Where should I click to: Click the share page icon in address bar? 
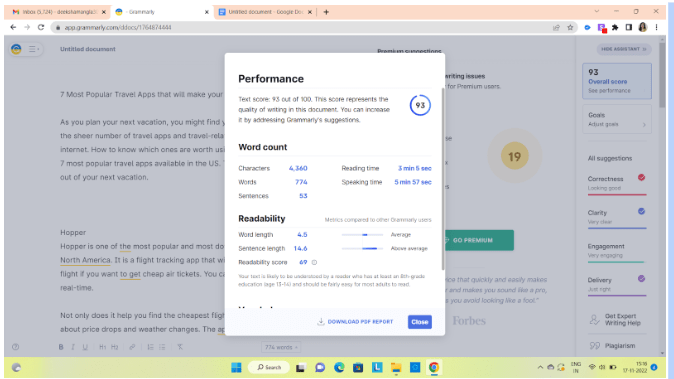point(556,28)
